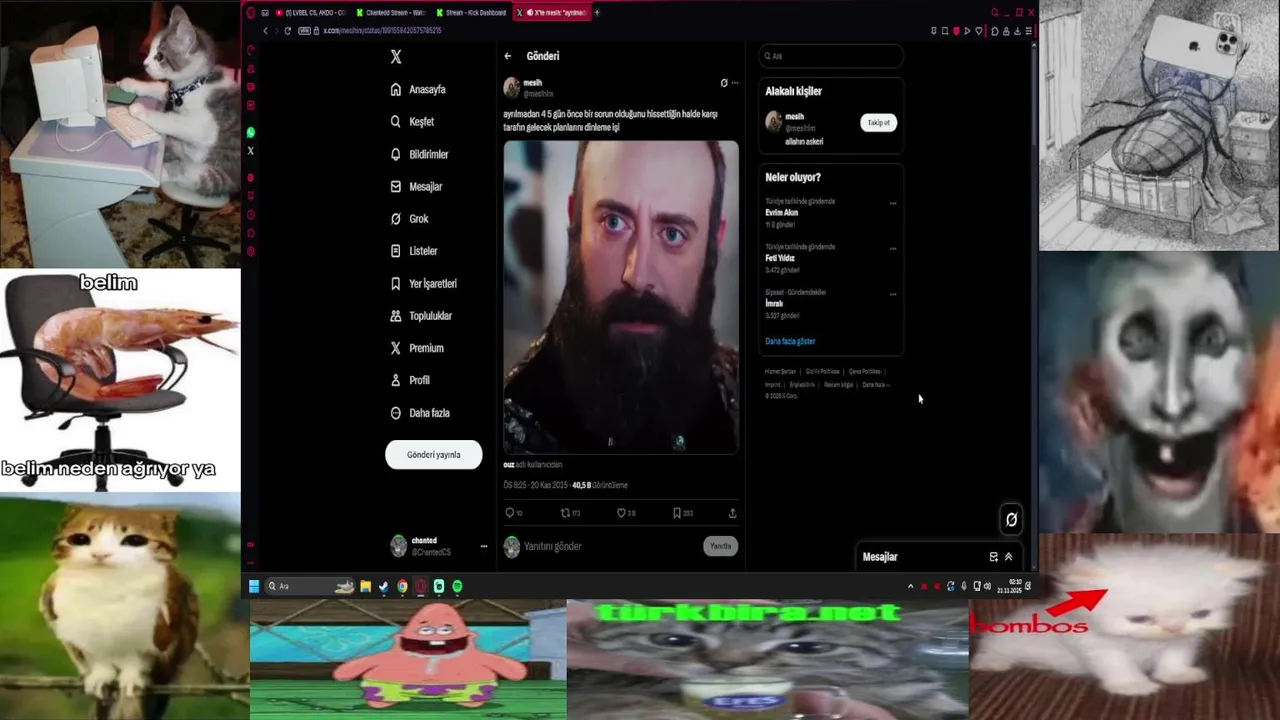Screen dimensions: 1280x720
Task: Go to X home via the X logo
Action: tap(396, 57)
